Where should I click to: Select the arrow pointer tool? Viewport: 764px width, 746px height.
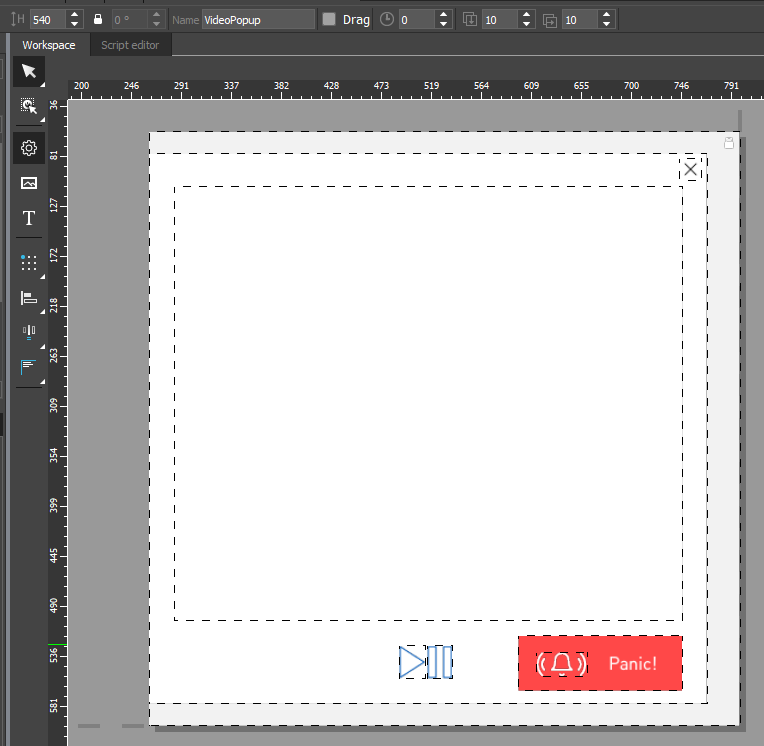29,71
